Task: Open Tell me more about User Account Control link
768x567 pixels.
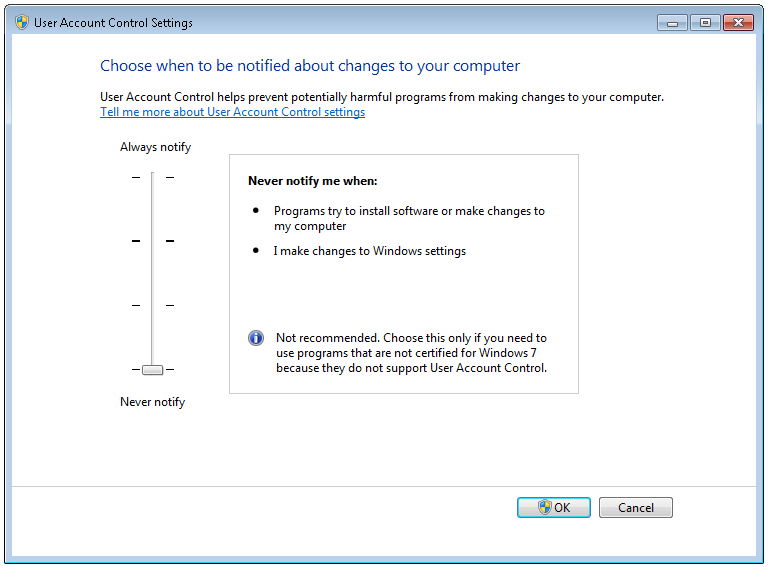Action: pyautogui.click(x=233, y=112)
